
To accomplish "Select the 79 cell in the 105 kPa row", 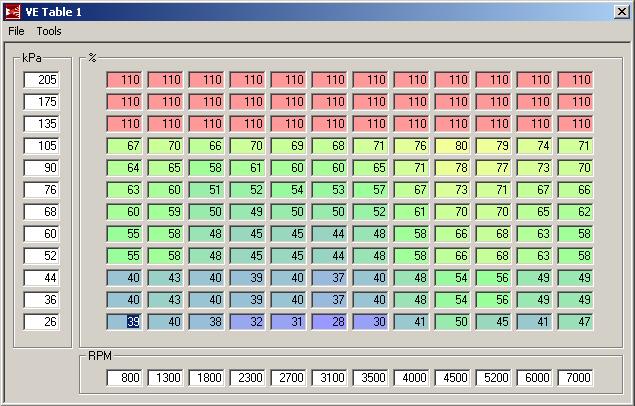I will [x=493, y=146].
